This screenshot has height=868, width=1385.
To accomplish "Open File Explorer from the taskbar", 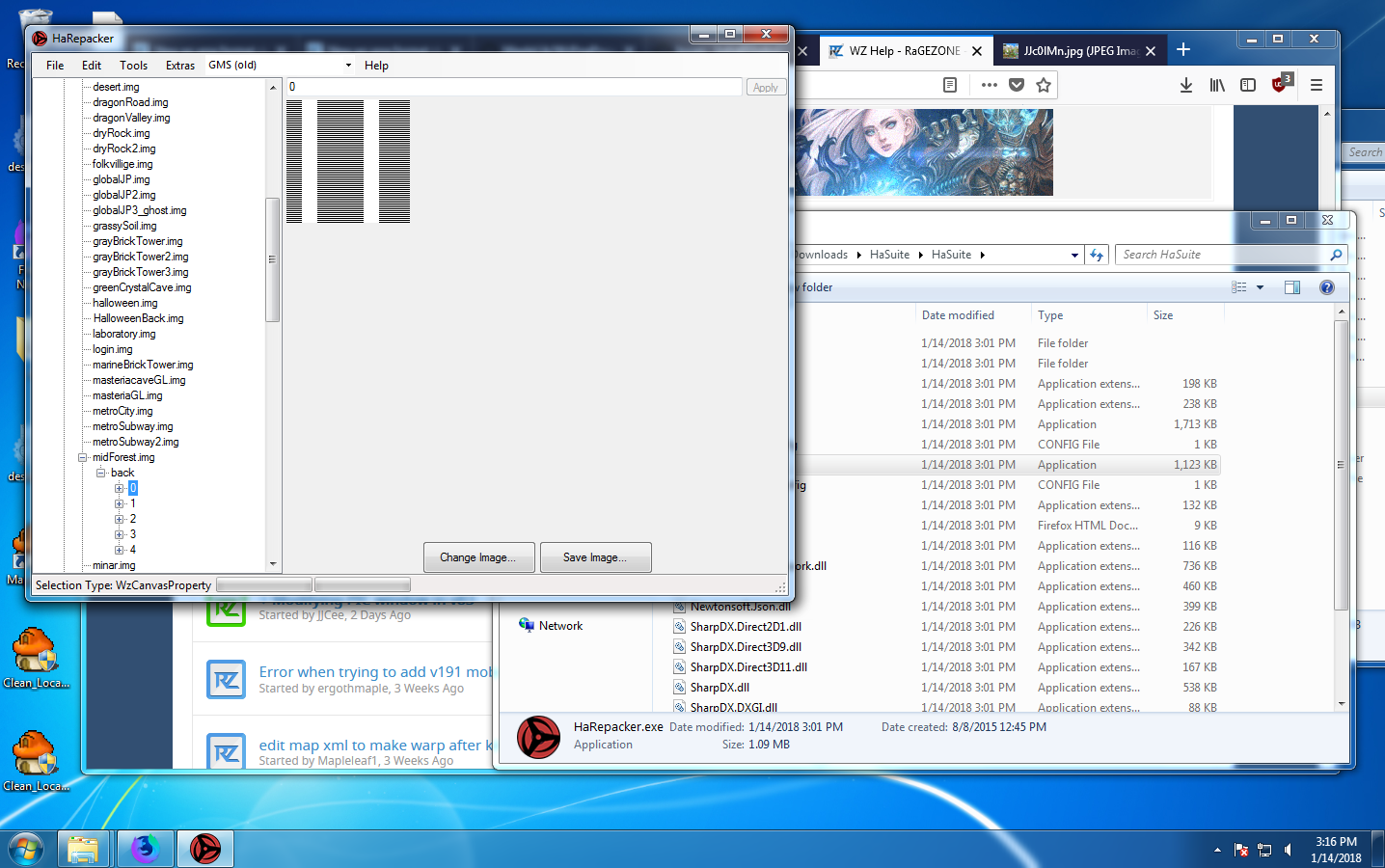I will pos(83,849).
